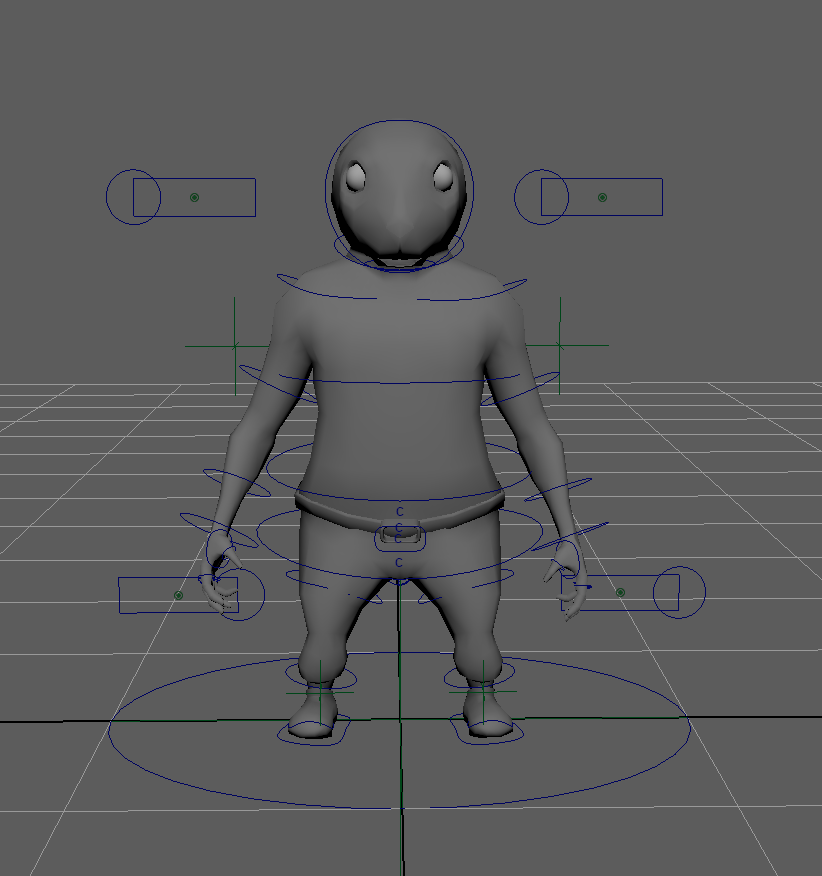Pick green cross locator on screen-left foot
The width and height of the screenshot is (822, 876).
(x=320, y=693)
